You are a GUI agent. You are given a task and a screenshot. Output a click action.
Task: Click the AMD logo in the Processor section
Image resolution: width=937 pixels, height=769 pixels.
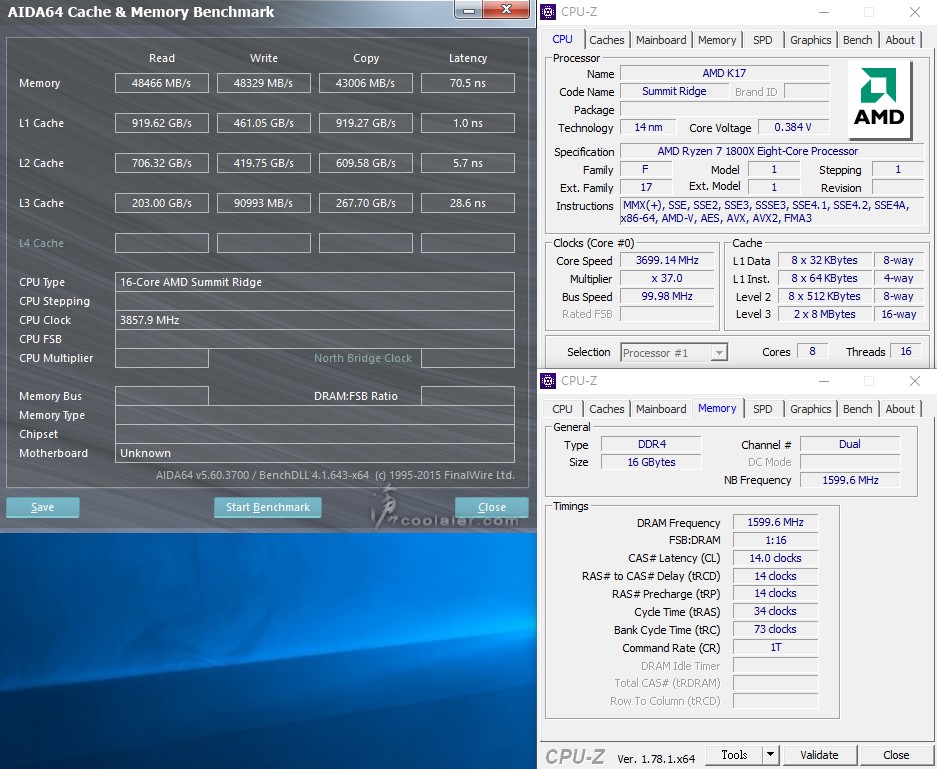(x=879, y=98)
